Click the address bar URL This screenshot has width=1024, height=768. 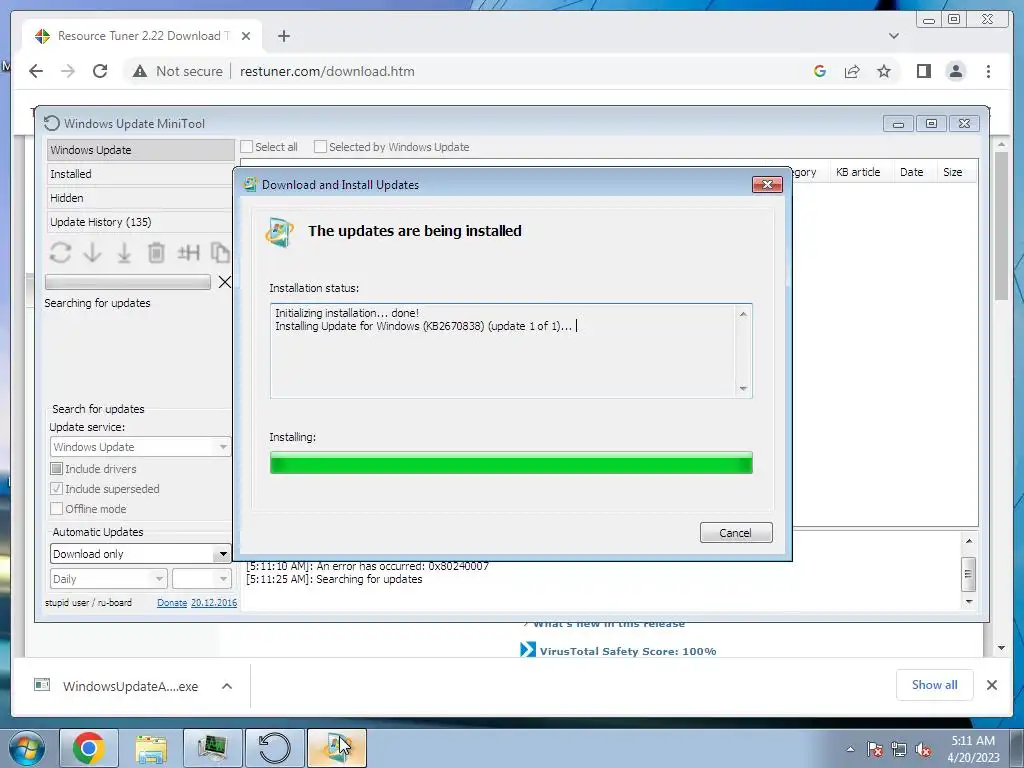[x=327, y=71]
